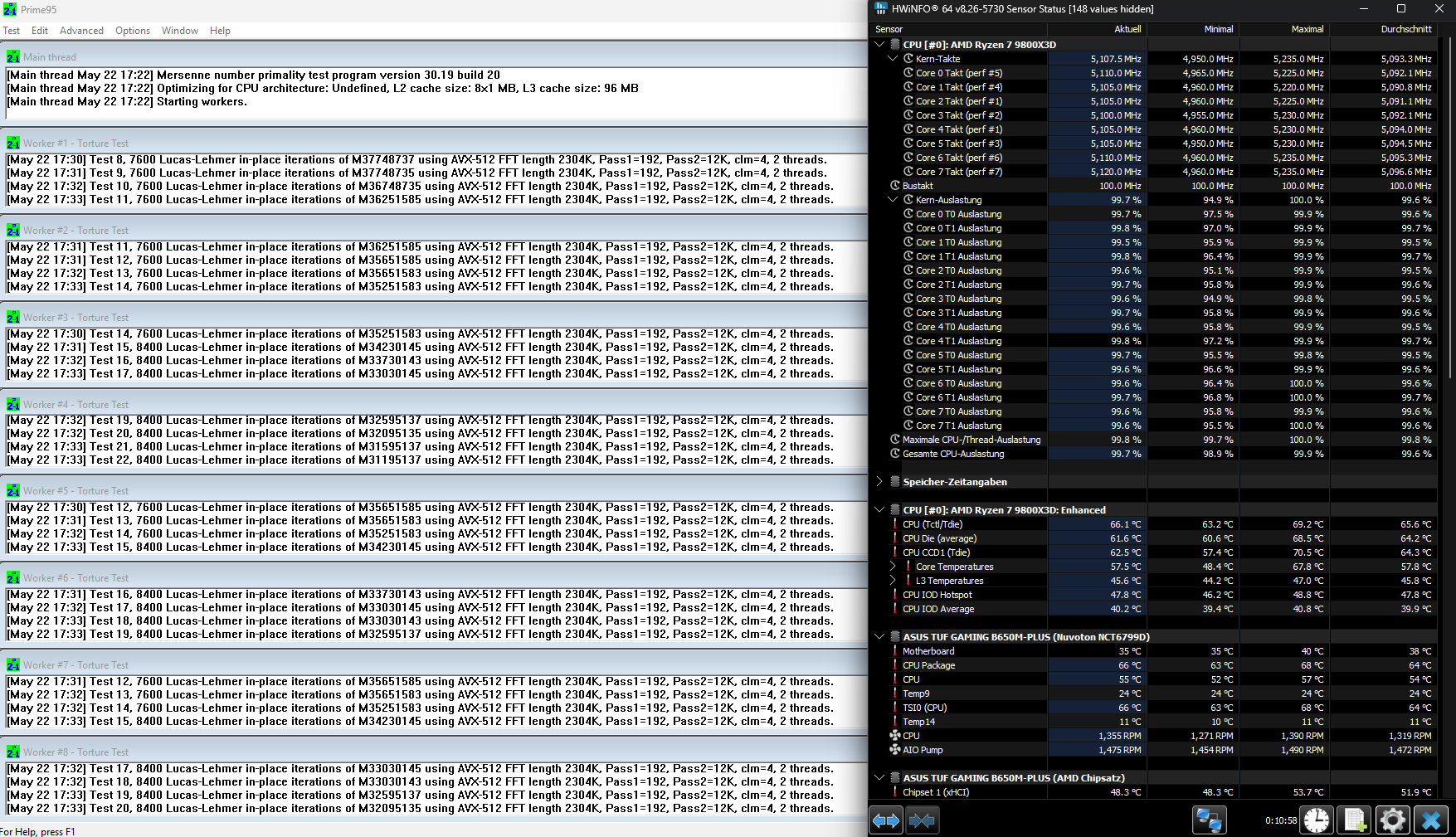Collapse the CPU [#0]: AMD Ryzen 7 9800X3D group
The width and height of the screenshot is (1456, 837).
pos(879,45)
